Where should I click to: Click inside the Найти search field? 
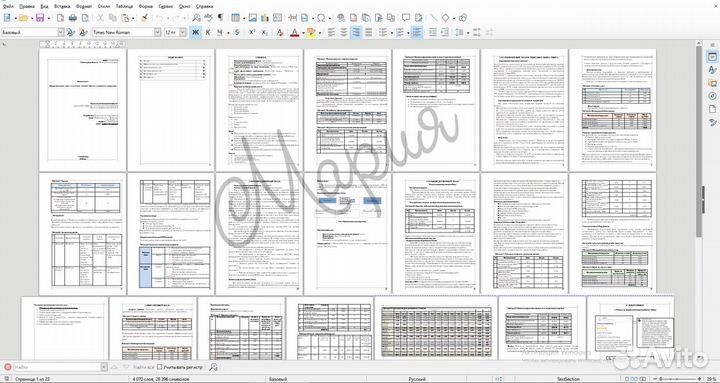56,367
